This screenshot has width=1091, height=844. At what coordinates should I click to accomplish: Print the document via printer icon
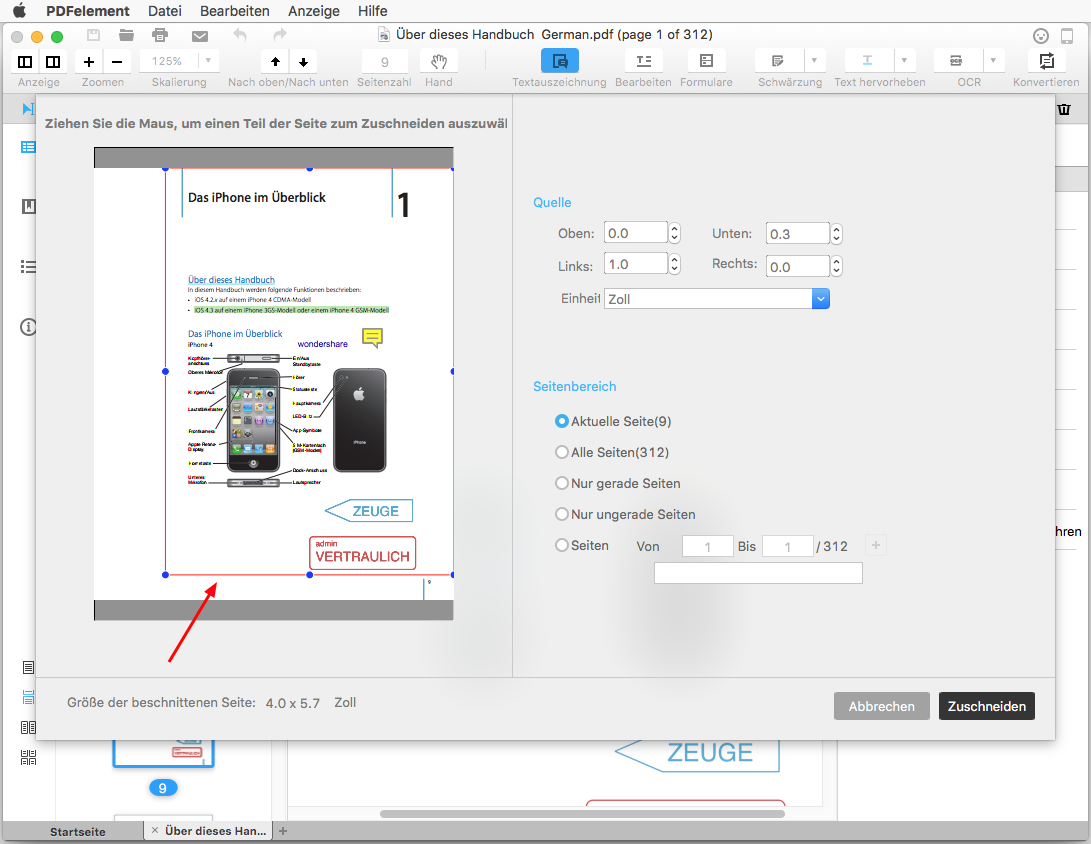tap(160, 35)
